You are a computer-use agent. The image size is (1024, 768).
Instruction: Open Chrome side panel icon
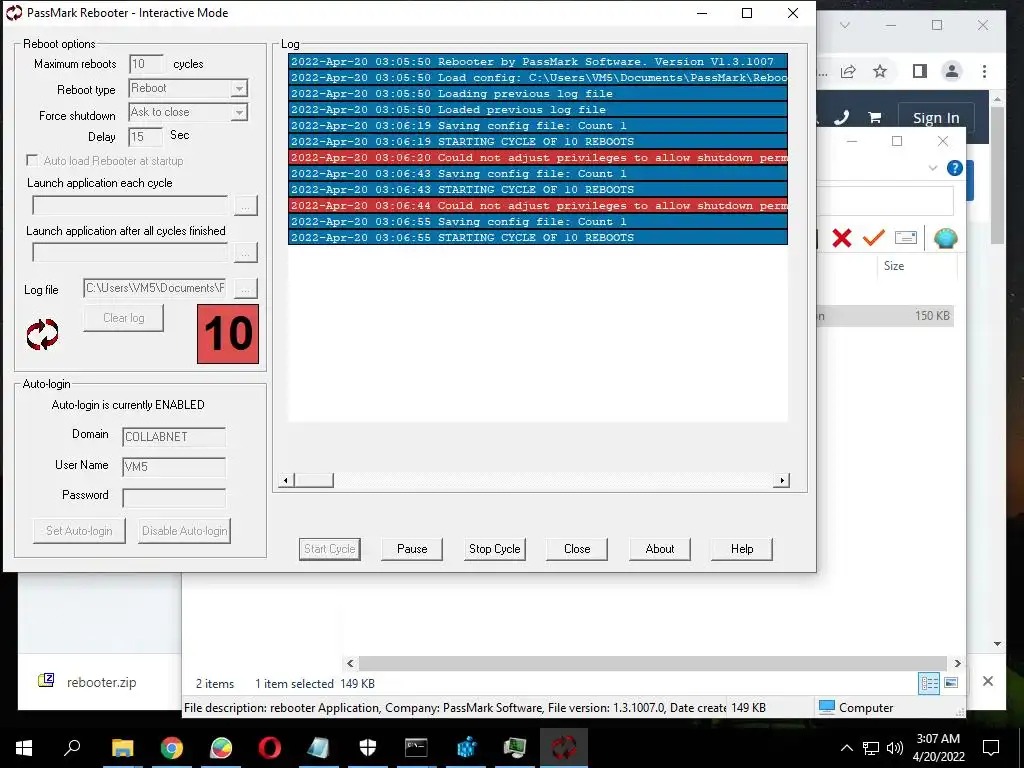[x=920, y=71]
